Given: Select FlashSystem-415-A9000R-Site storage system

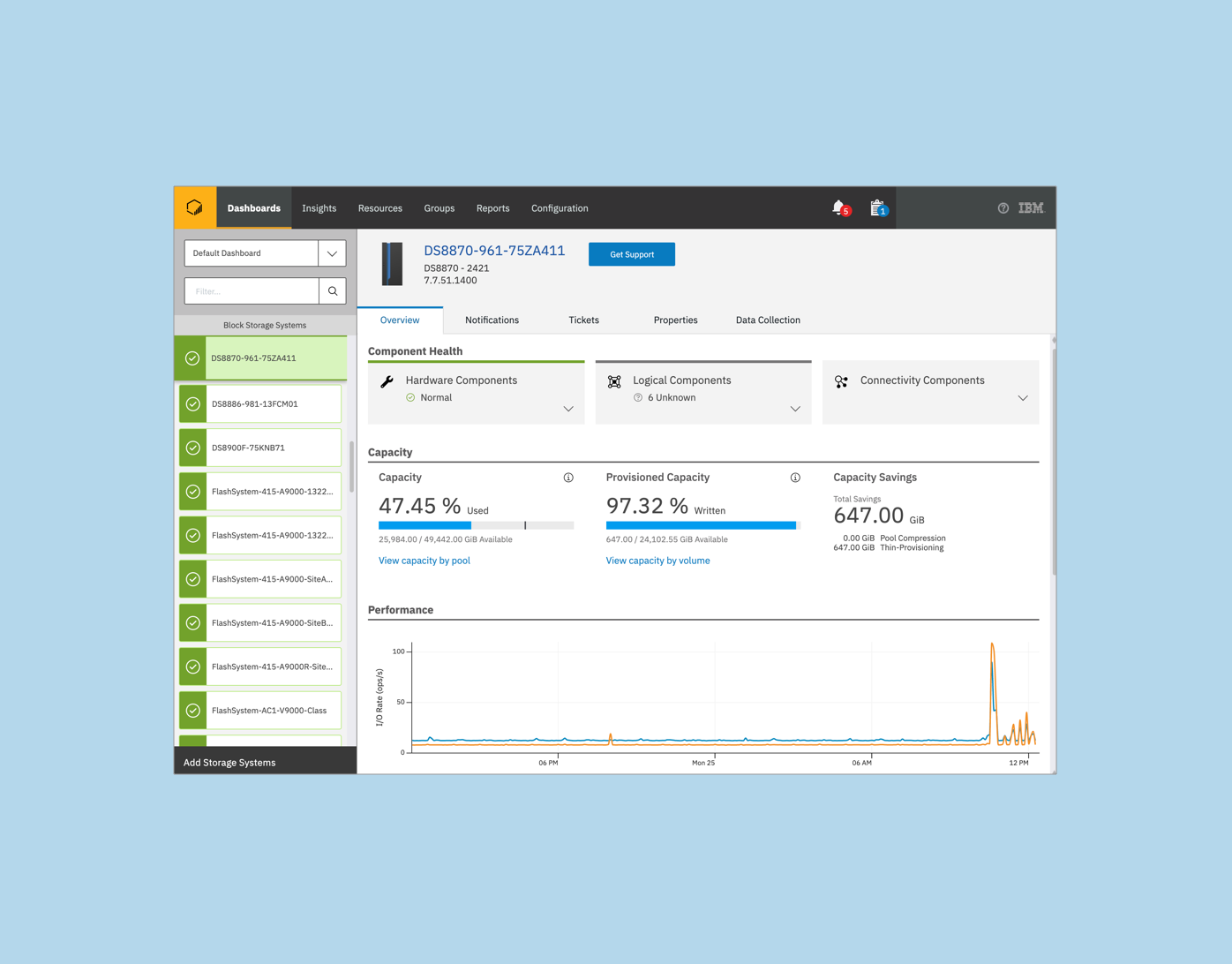Looking at the screenshot, I should (260, 667).
